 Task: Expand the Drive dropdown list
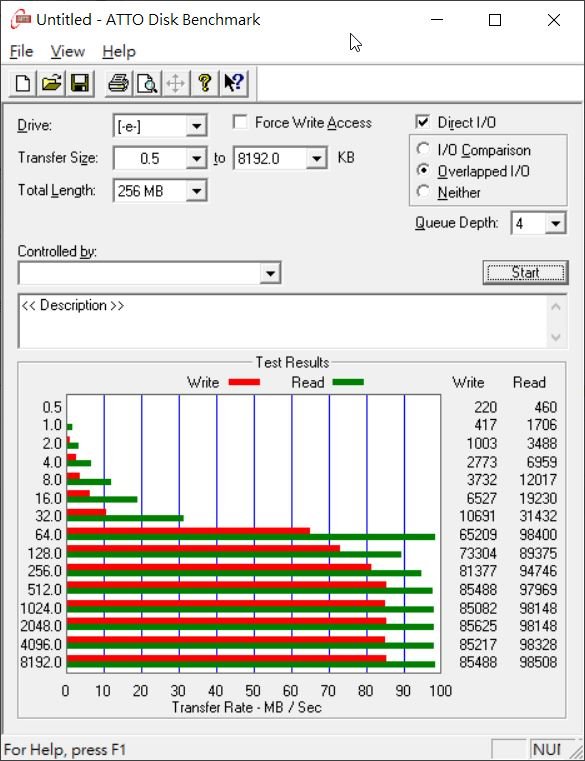[x=196, y=126]
